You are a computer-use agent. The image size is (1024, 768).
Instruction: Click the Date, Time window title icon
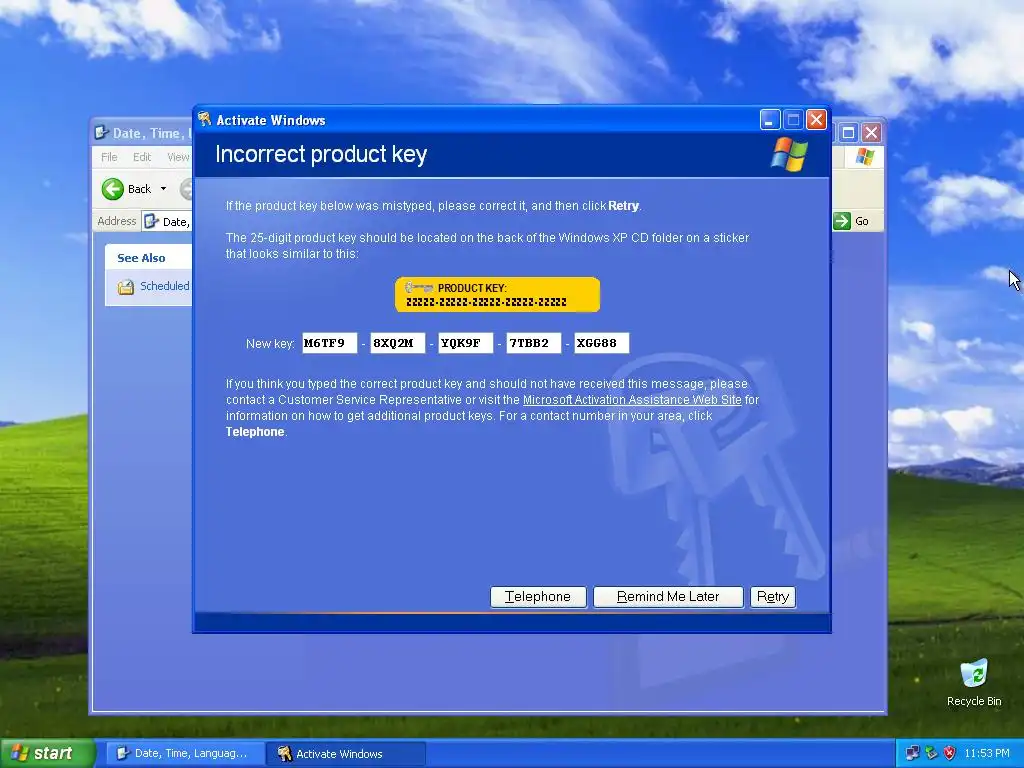[x=101, y=133]
